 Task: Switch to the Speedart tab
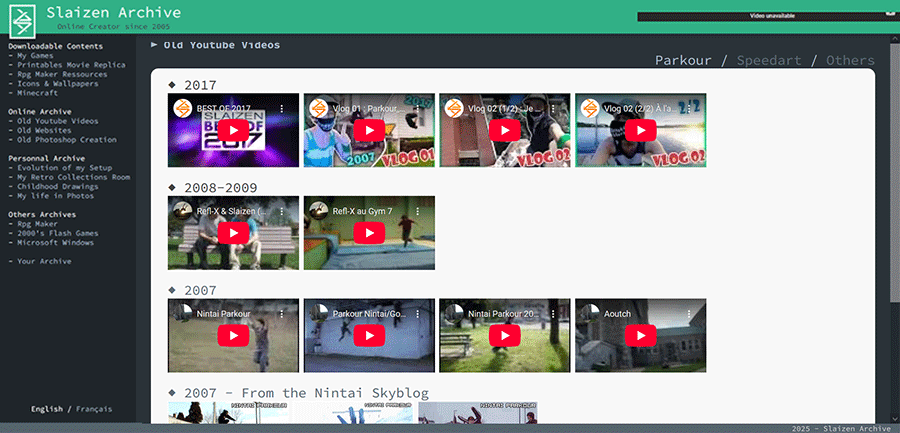(x=769, y=60)
